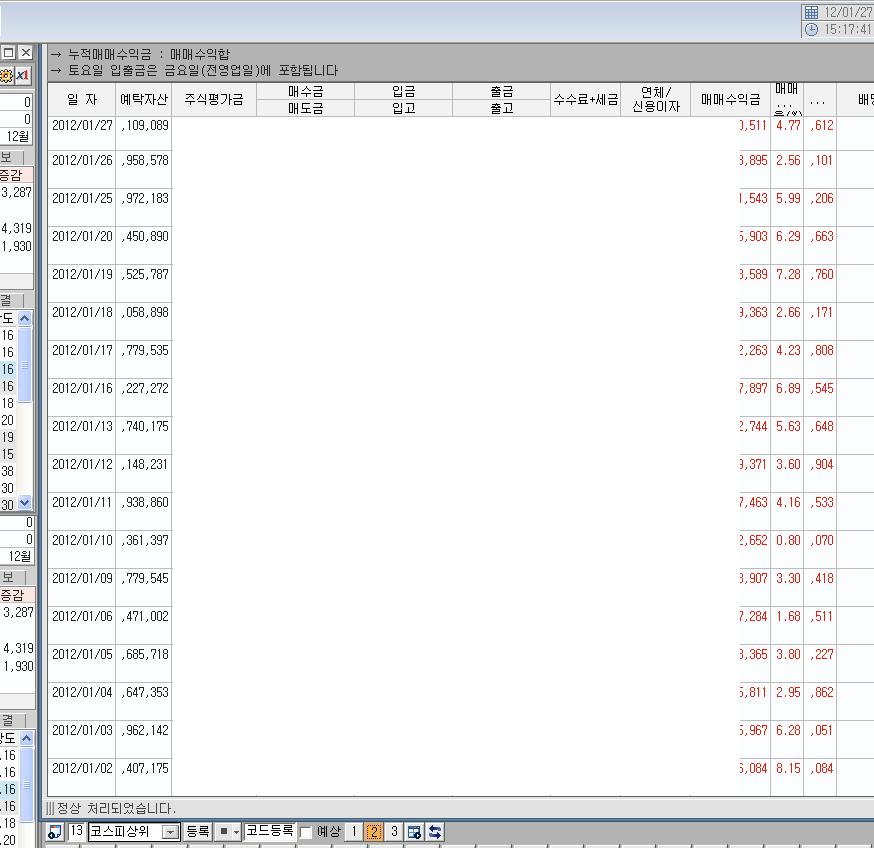
Task: Open the square stop button dropdown arrow
Action: tap(236, 832)
